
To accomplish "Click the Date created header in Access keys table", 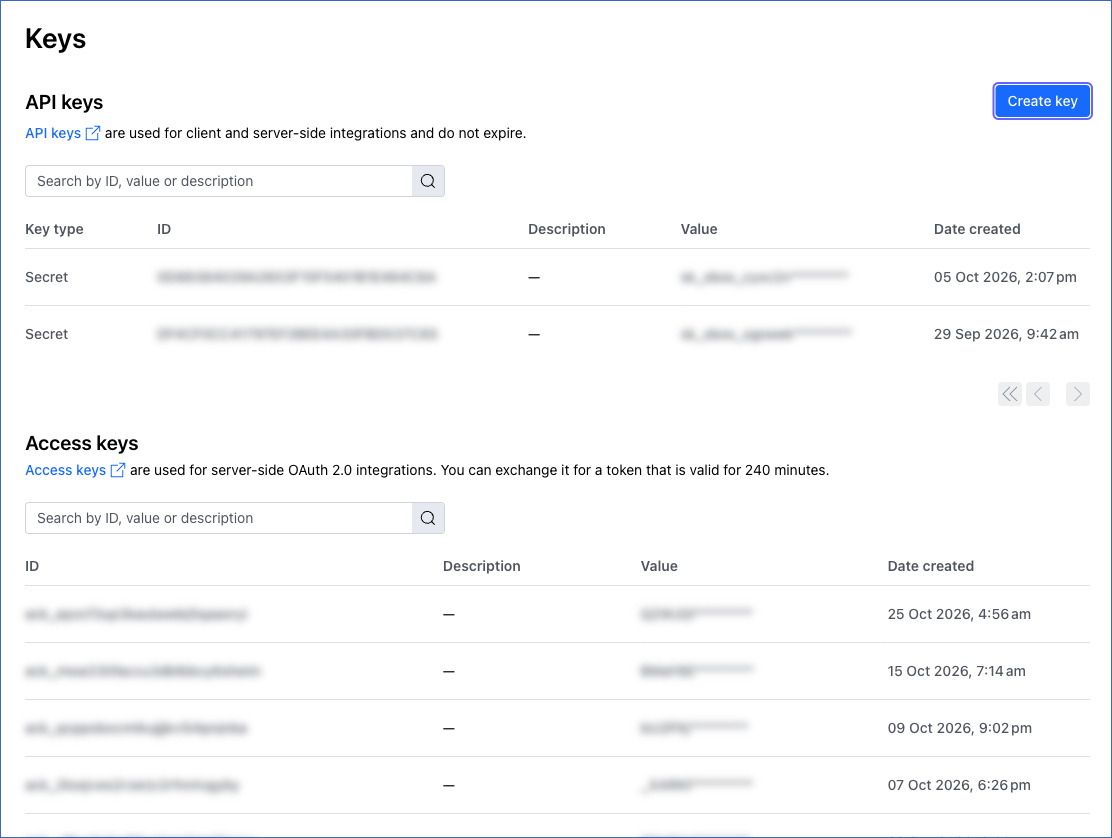I will (x=930, y=566).
